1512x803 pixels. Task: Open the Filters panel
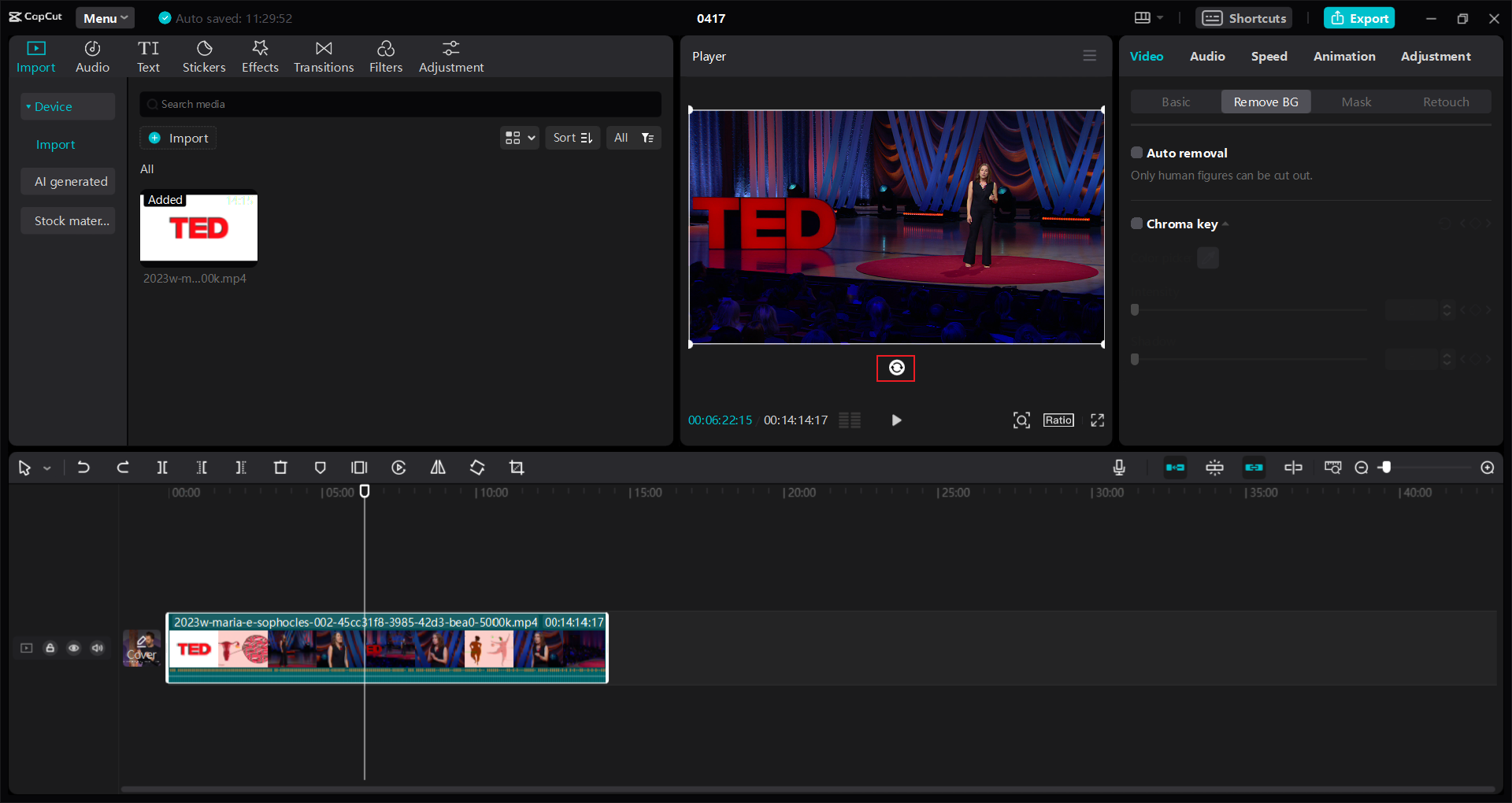tap(386, 55)
